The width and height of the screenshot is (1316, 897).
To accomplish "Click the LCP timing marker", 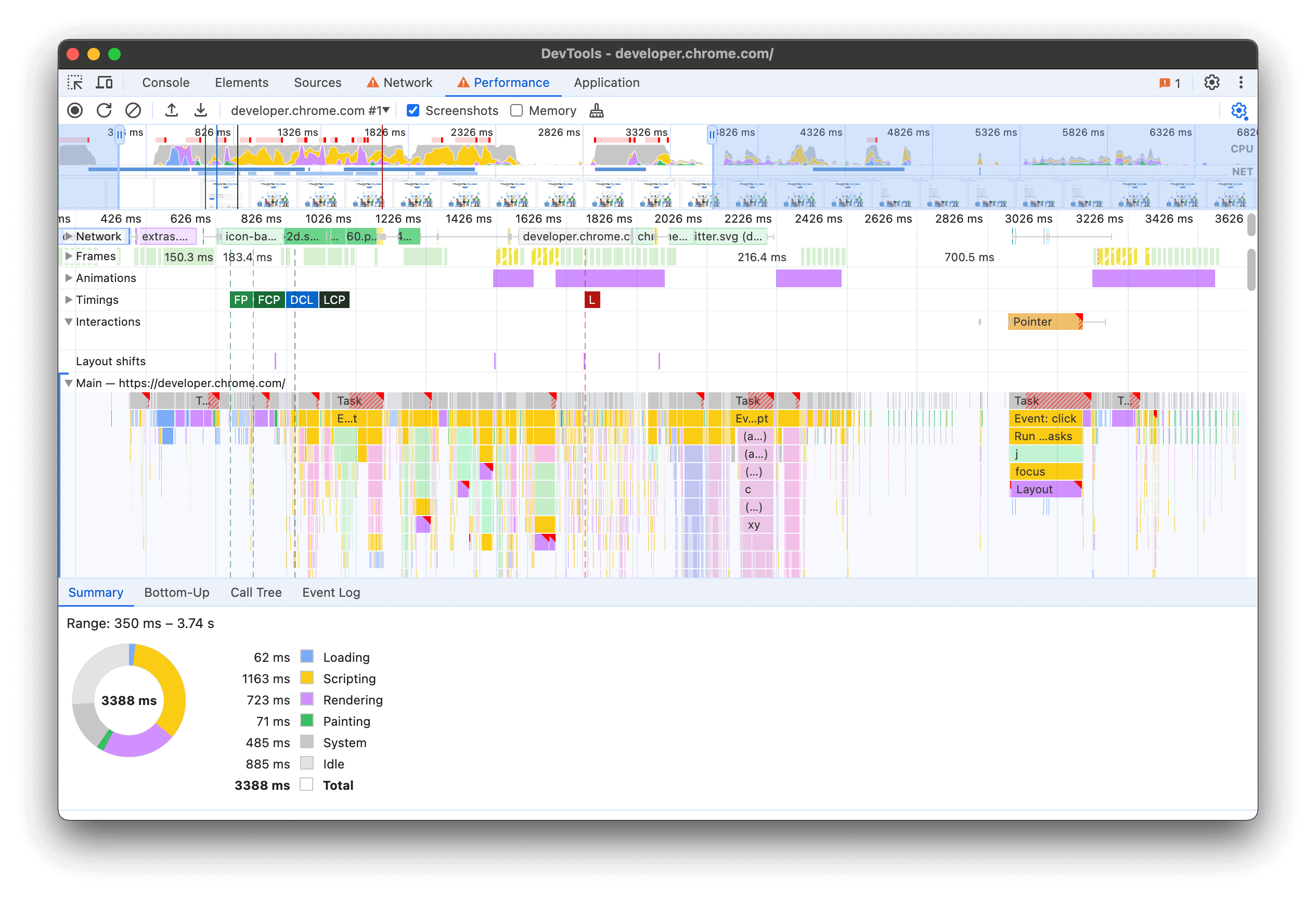I will 335,300.
